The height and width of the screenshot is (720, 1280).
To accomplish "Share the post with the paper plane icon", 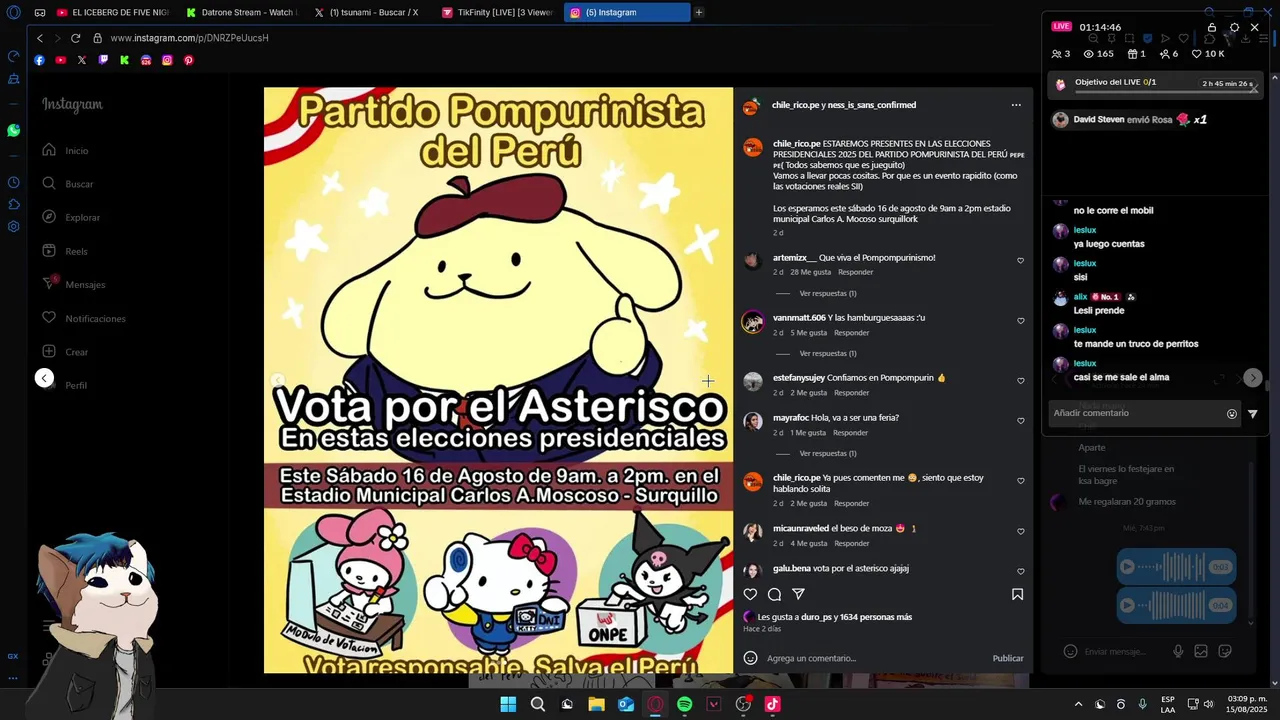I will pyautogui.click(x=798, y=594).
